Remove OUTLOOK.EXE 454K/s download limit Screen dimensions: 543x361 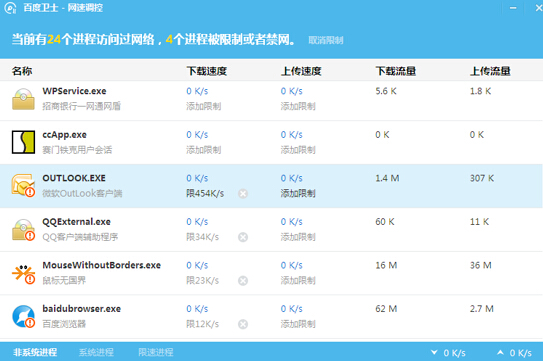tap(243, 193)
